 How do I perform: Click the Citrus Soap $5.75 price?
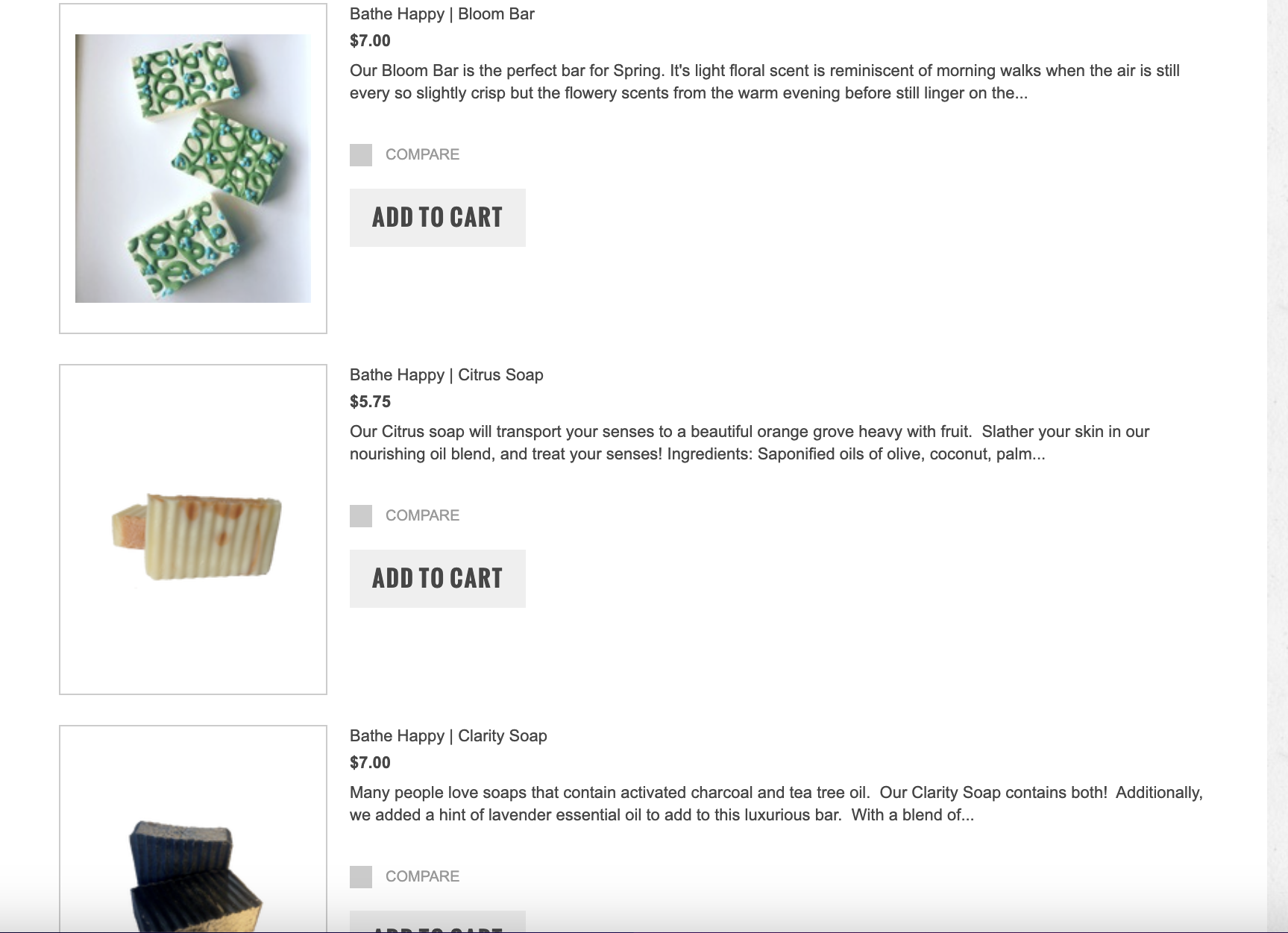point(370,402)
